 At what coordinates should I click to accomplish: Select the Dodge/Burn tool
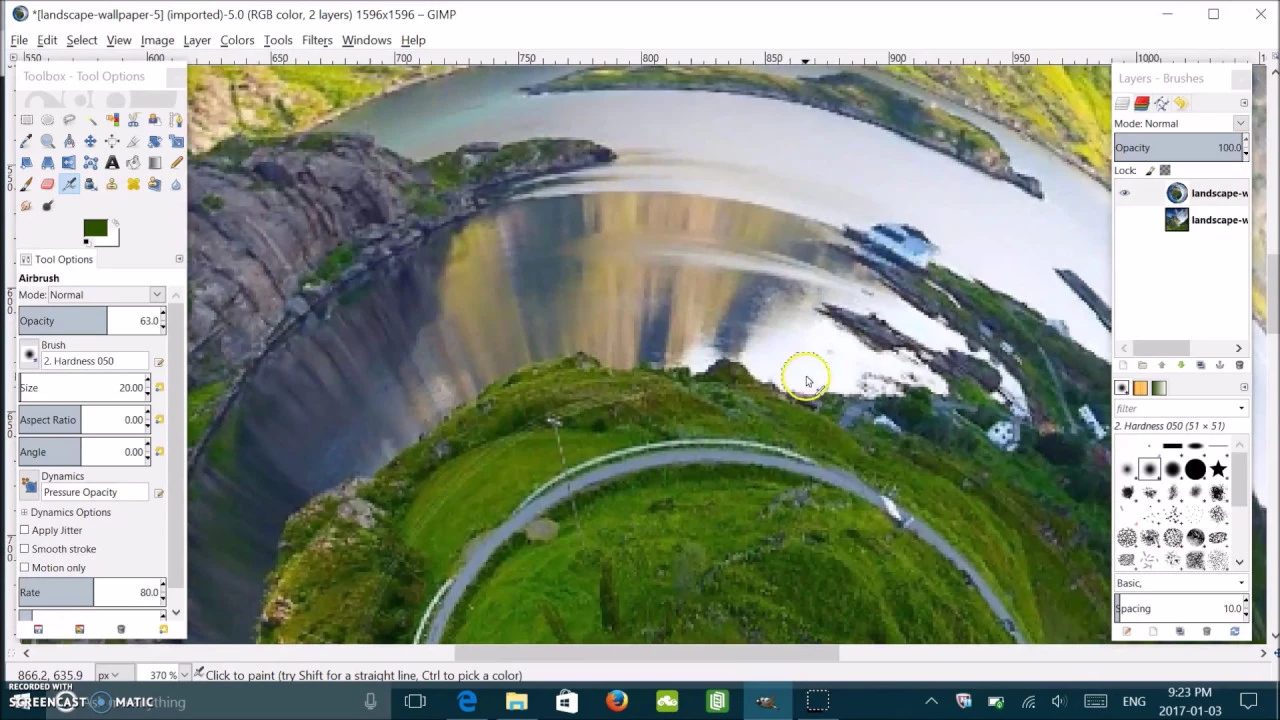pyautogui.click(x=47, y=205)
